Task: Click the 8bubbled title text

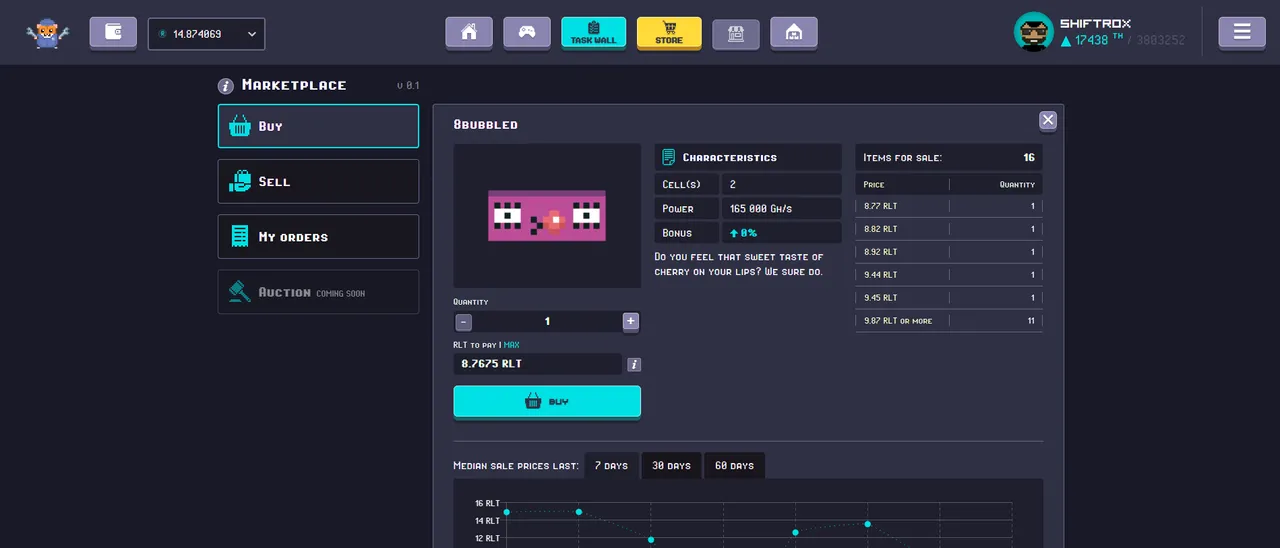Action: click(486, 125)
